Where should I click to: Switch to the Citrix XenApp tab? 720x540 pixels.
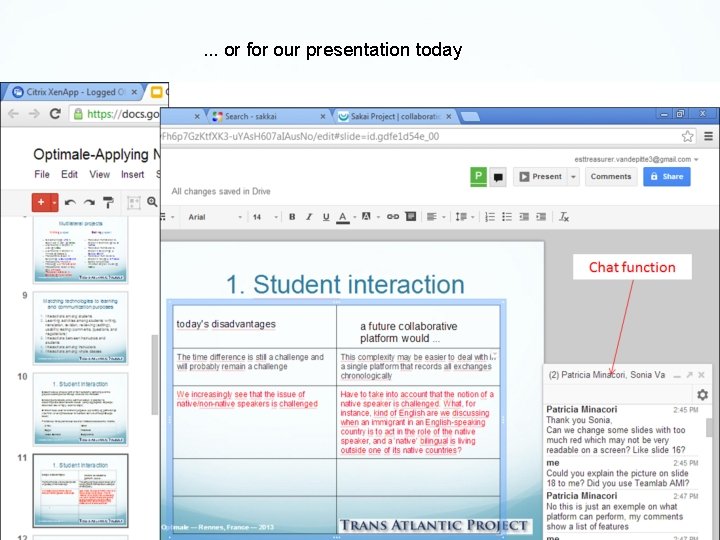tap(73, 92)
